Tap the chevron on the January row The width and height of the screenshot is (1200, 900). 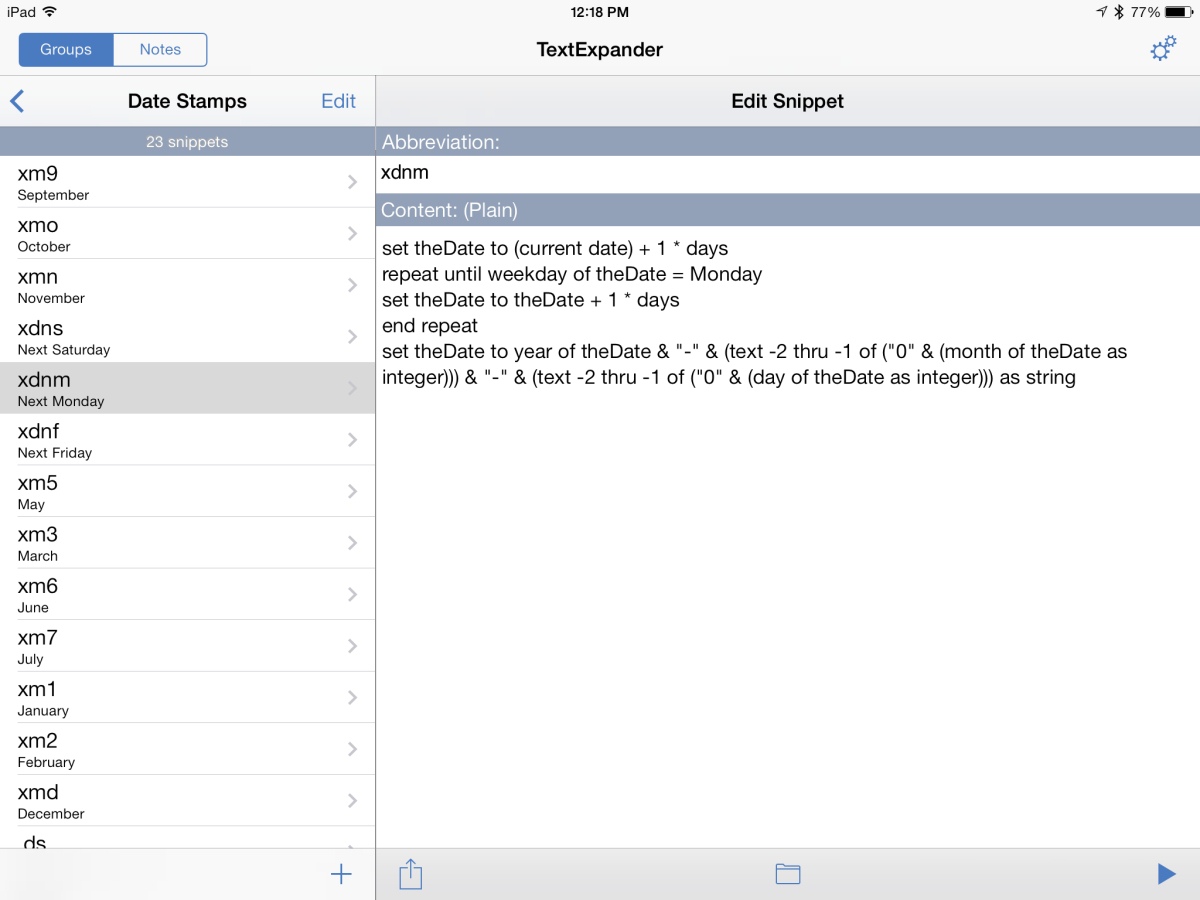coord(352,698)
